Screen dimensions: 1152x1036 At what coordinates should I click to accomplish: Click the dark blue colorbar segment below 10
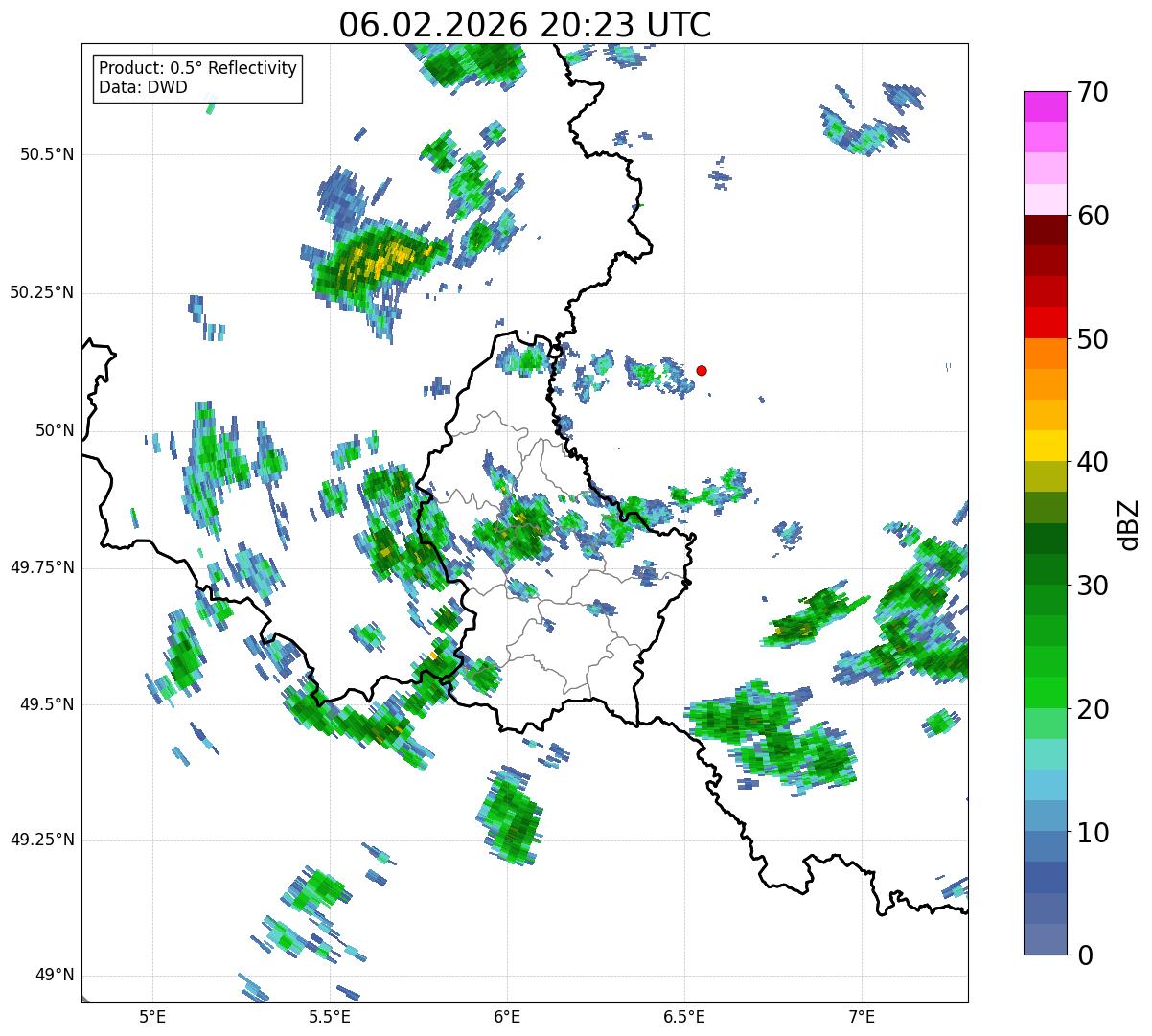(1046, 877)
